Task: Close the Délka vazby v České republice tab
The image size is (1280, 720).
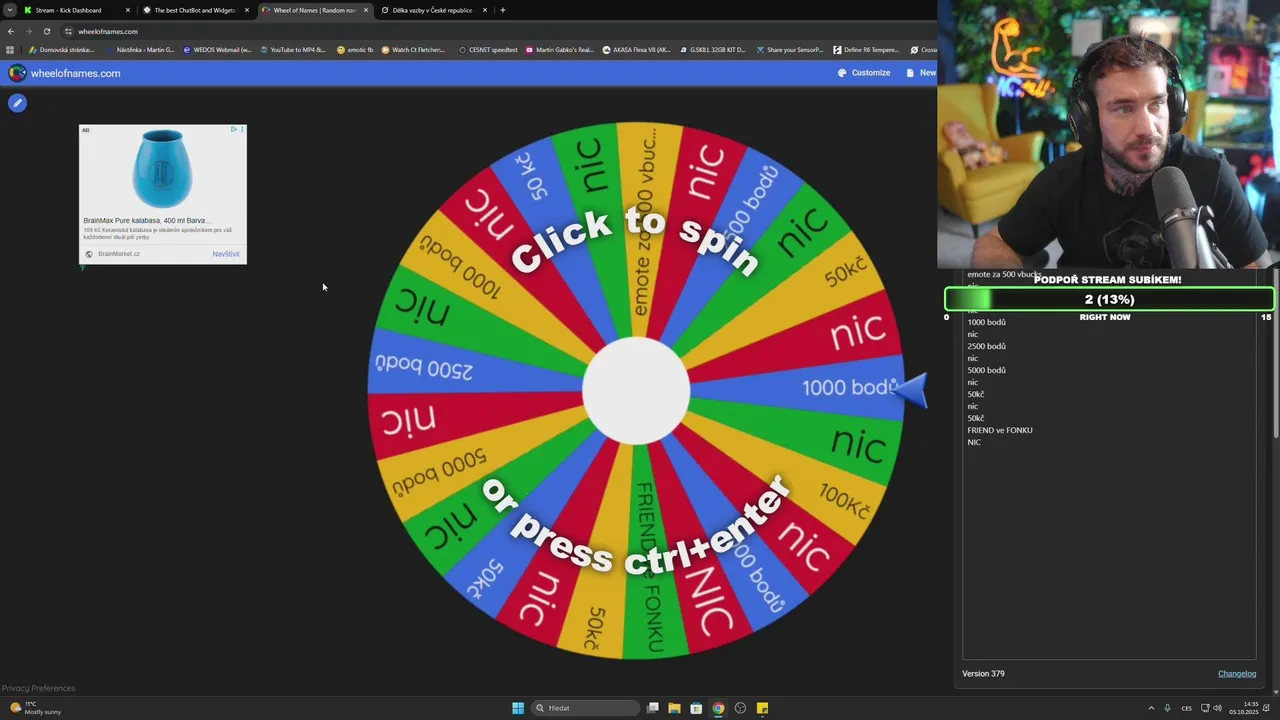Action: tap(485, 10)
